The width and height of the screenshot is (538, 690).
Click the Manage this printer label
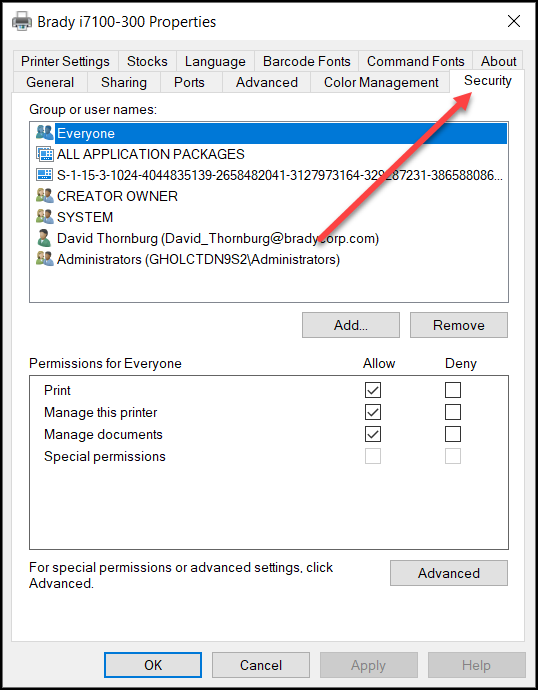click(x=100, y=412)
